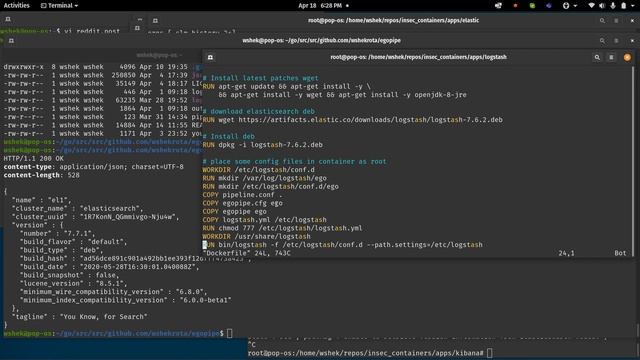Open search in the egopipe terminal window
This screenshot has height=360, width=640.
(602, 41)
